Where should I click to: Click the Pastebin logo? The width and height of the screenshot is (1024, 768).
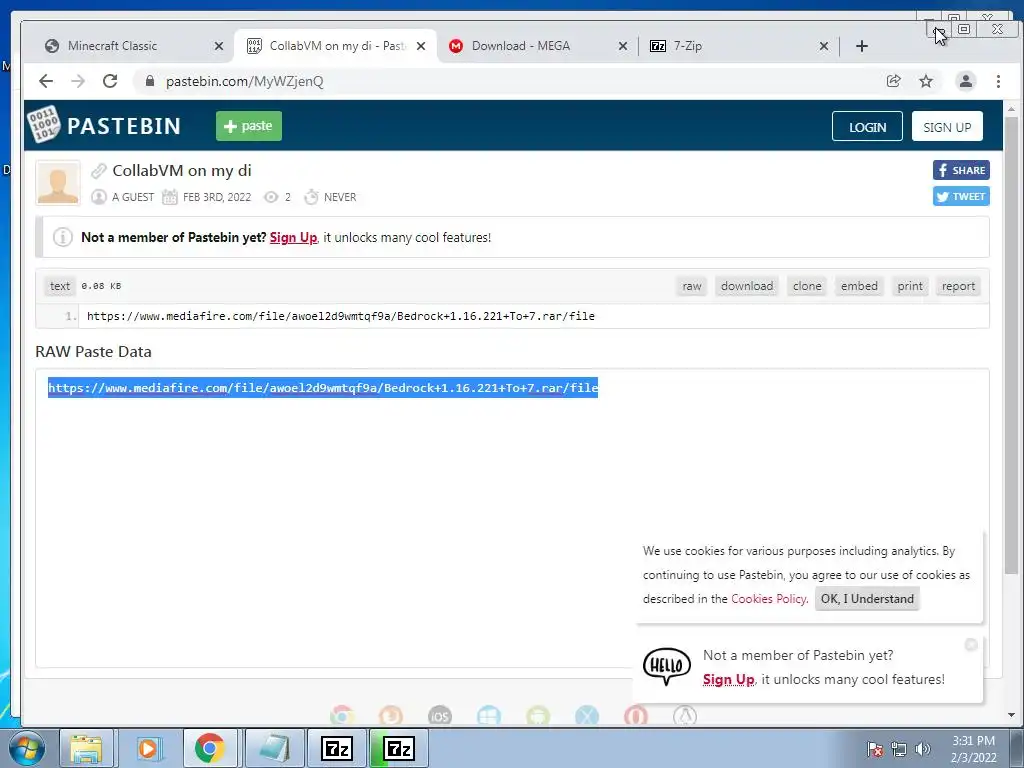click(104, 125)
